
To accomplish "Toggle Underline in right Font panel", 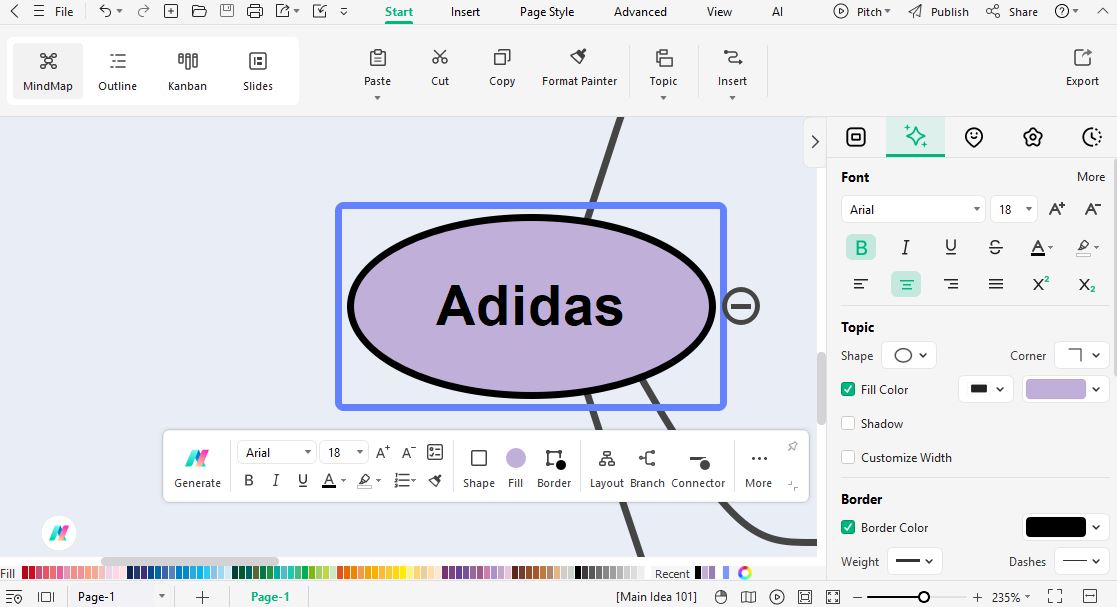I will 950,247.
